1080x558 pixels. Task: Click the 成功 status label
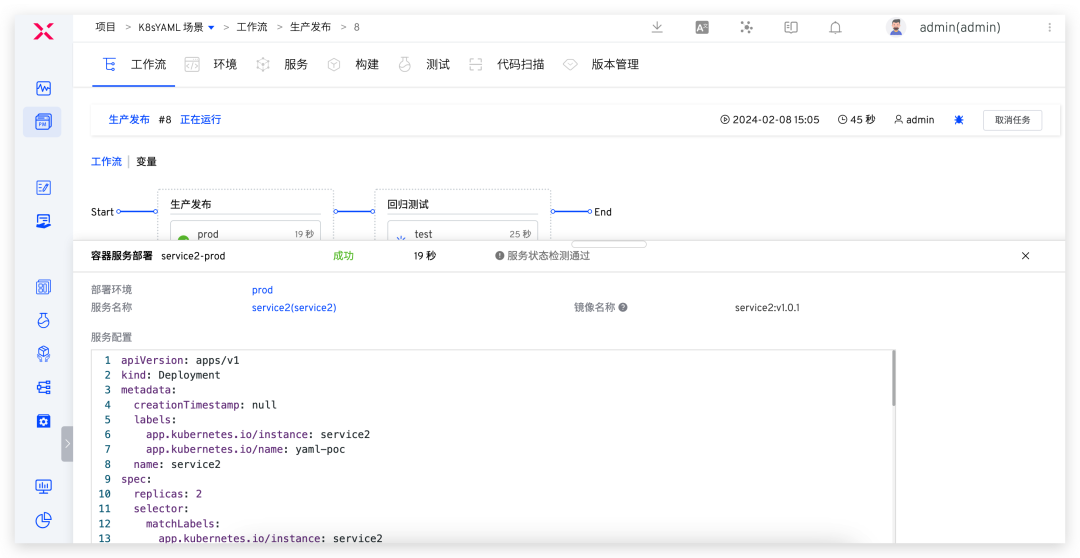344,256
